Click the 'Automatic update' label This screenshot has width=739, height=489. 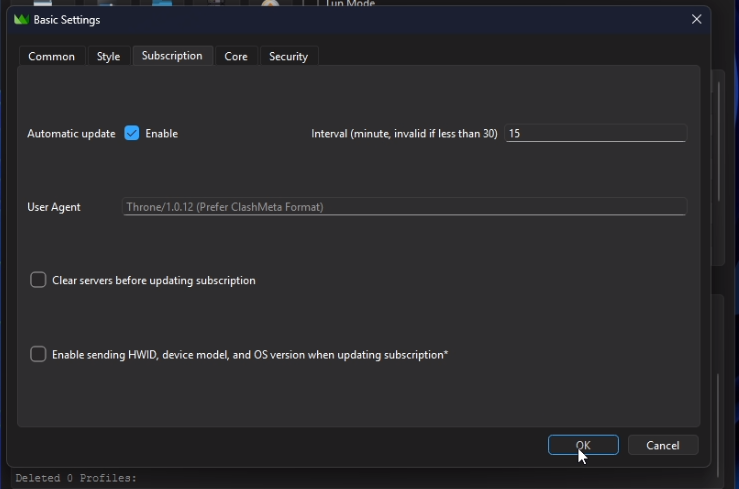pos(71,134)
